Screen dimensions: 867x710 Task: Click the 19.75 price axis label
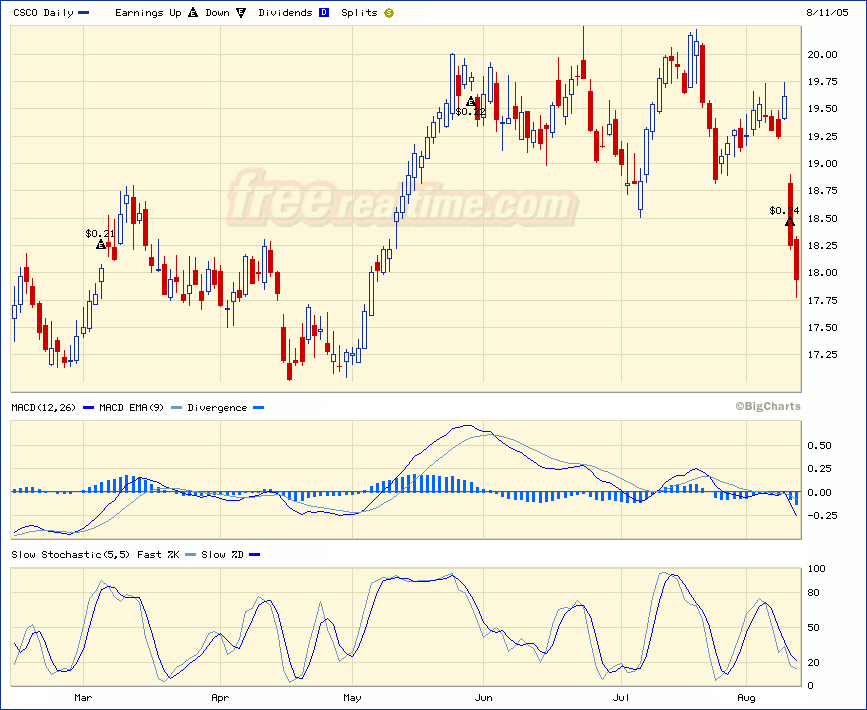click(823, 82)
